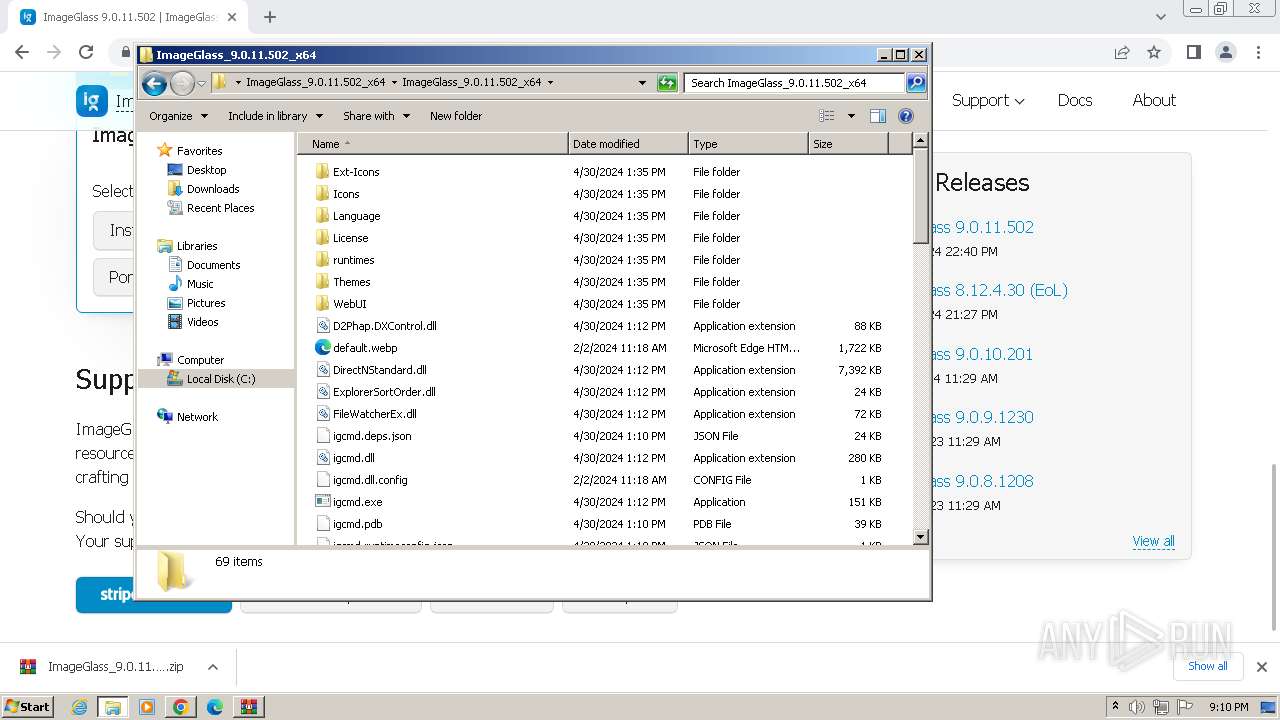Open Downloads in Favorites
The width and height of the screenshot is (1280, 720).
(213, 189)
